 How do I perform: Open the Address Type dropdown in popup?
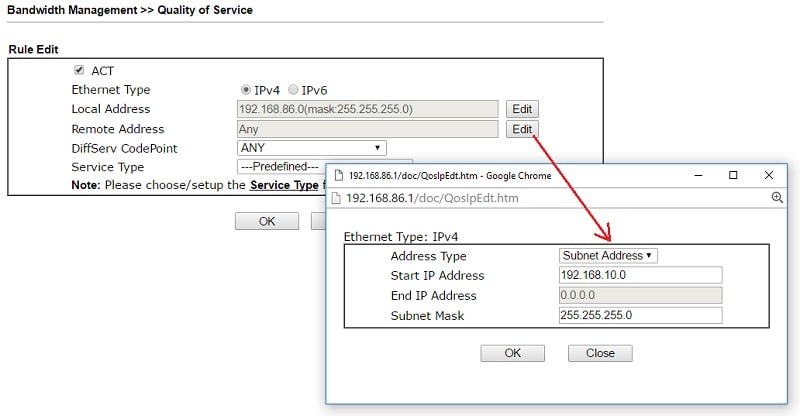pyautogui.click(x=608, y=255)
